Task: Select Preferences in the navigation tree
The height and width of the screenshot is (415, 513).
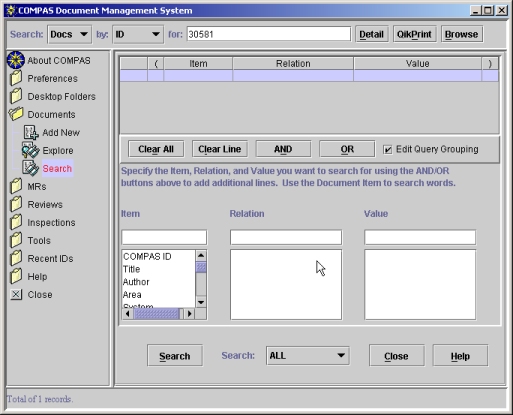Action: coord(52,79)
